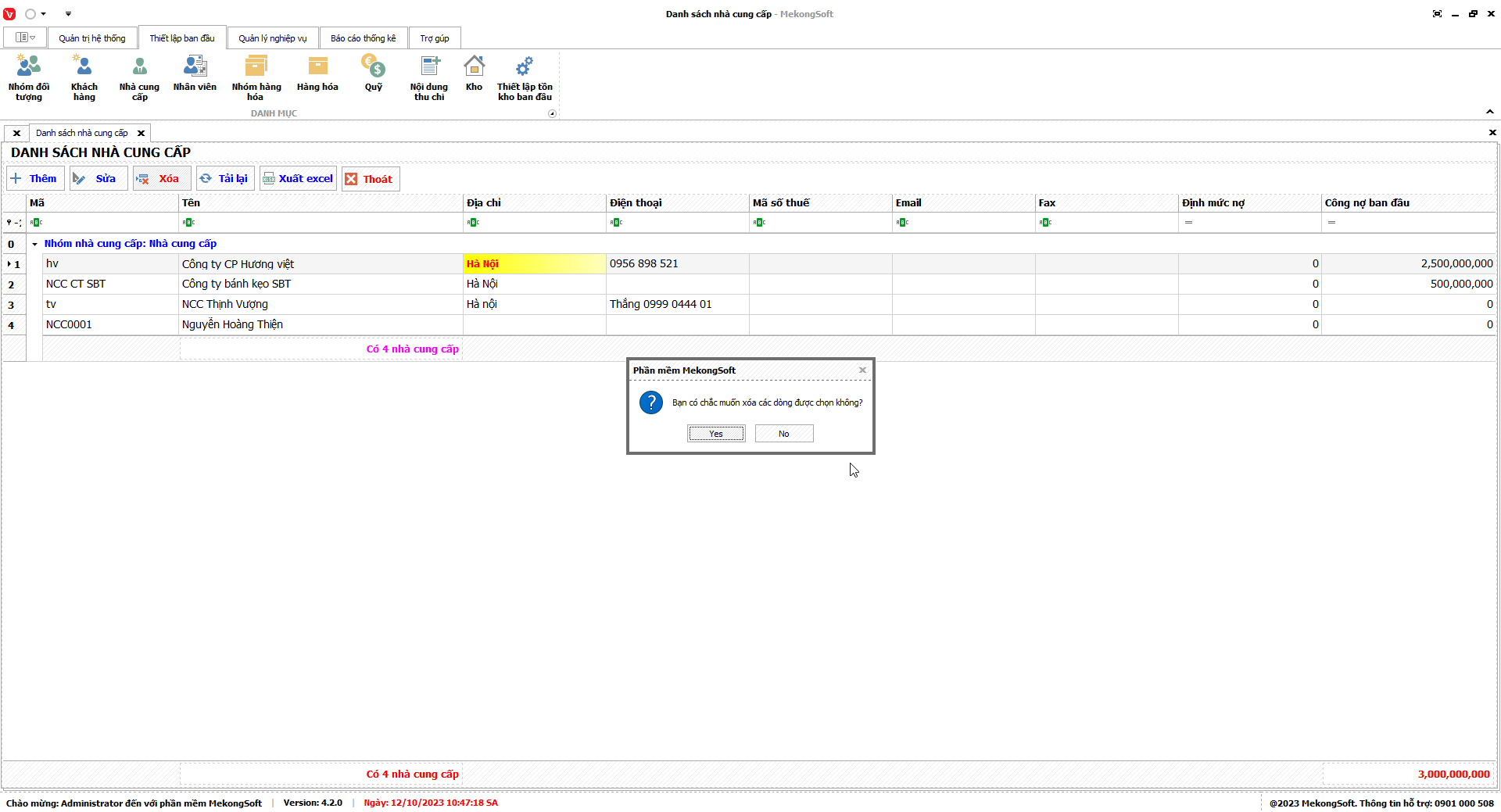Image resolution: width=1501 pixels, height=812 pixels.
Task: Close the Danh sách nhà cung cấp tab
Action: 142,133
